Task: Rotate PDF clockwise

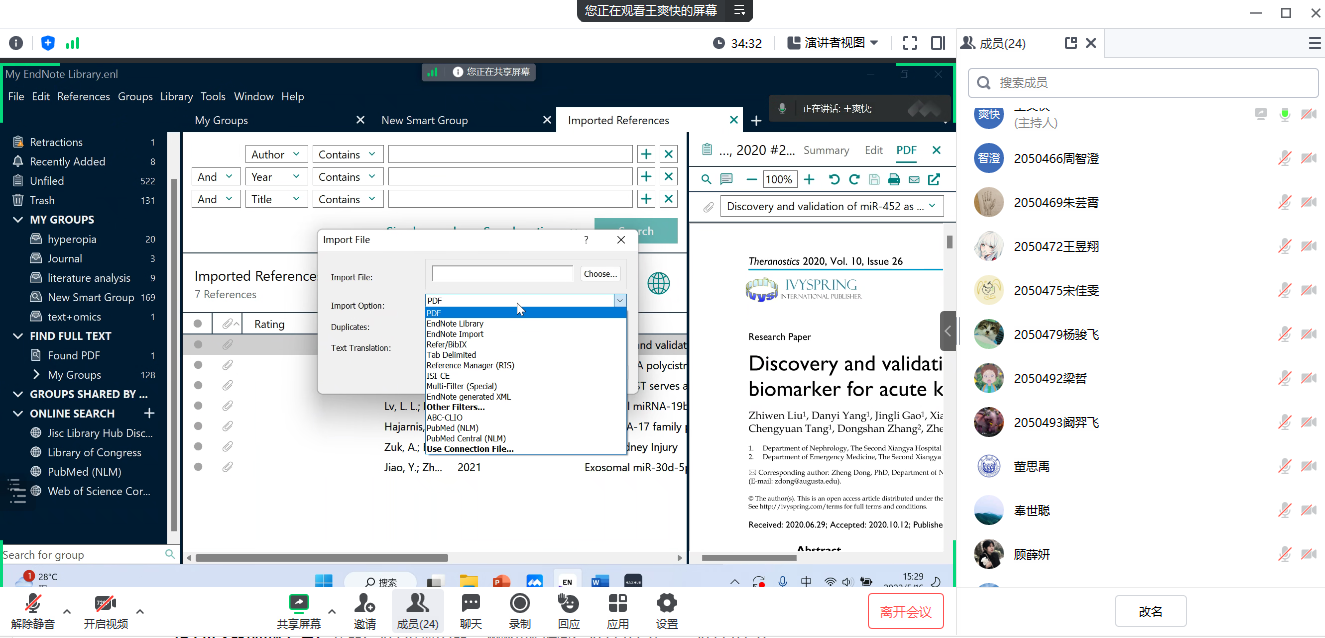Action: [854, 179]
